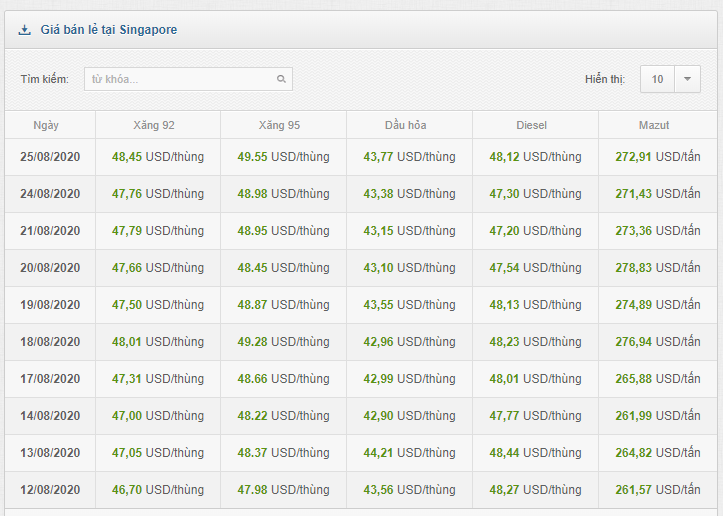The image size is (723, 516).
Task: Click the Tìm kiếm label
Action: [45, 79]
